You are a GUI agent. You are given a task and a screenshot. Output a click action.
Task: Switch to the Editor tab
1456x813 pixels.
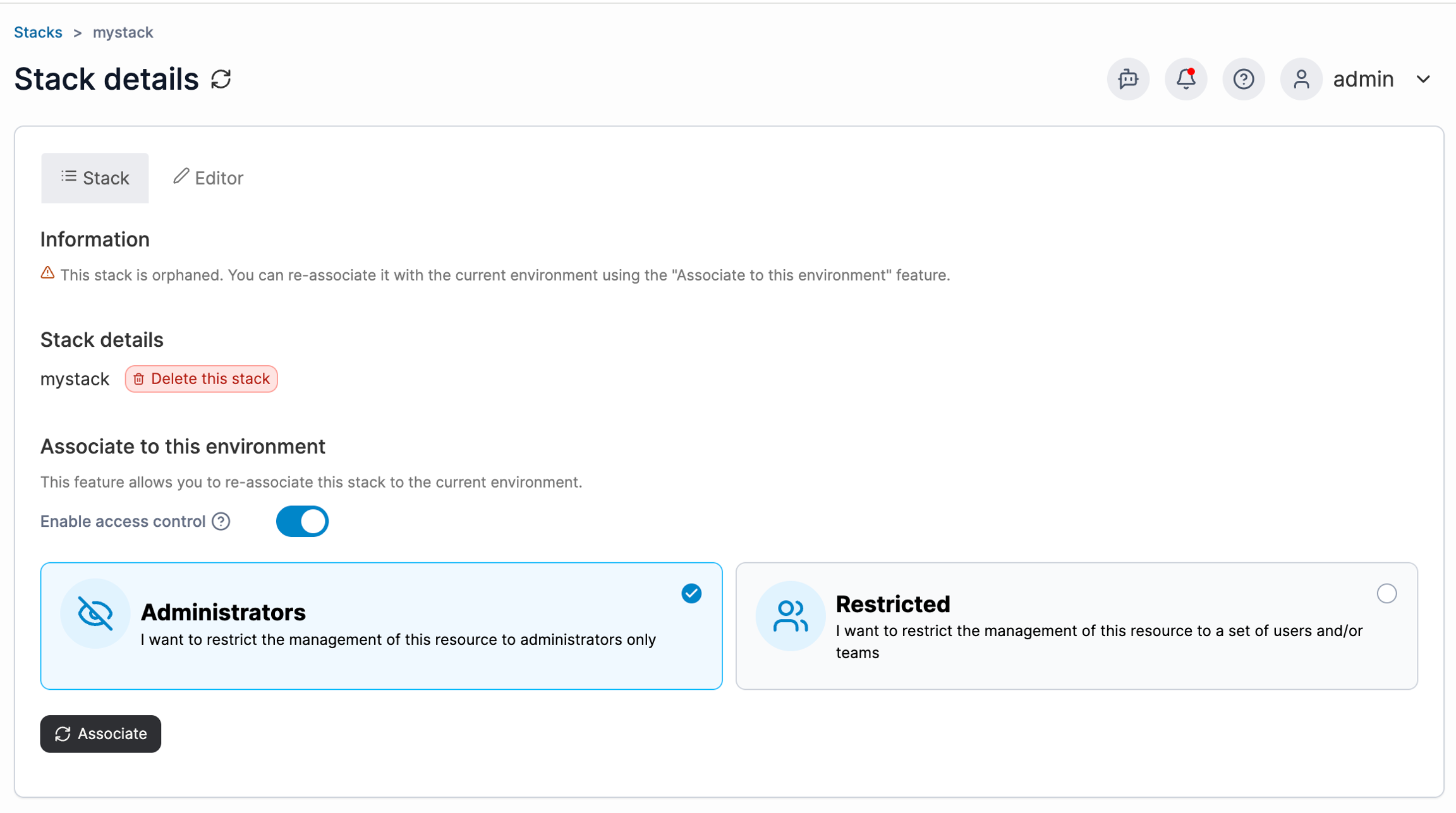coord(209,178)
